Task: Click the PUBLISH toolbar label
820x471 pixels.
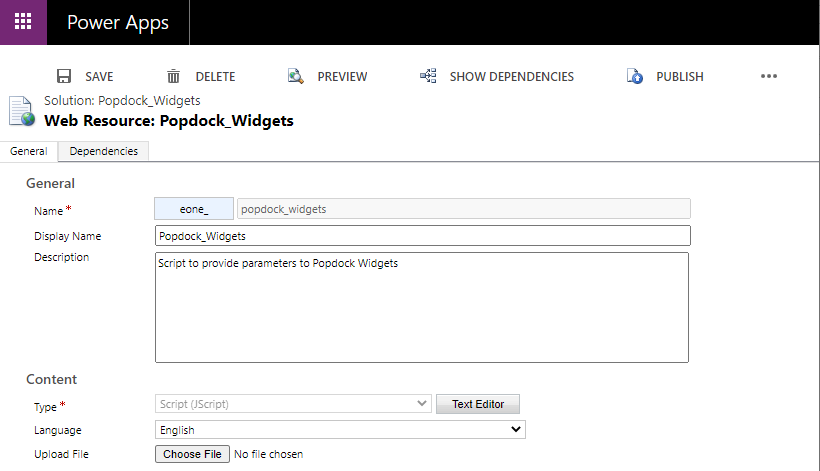Action: tap(680, 77)
